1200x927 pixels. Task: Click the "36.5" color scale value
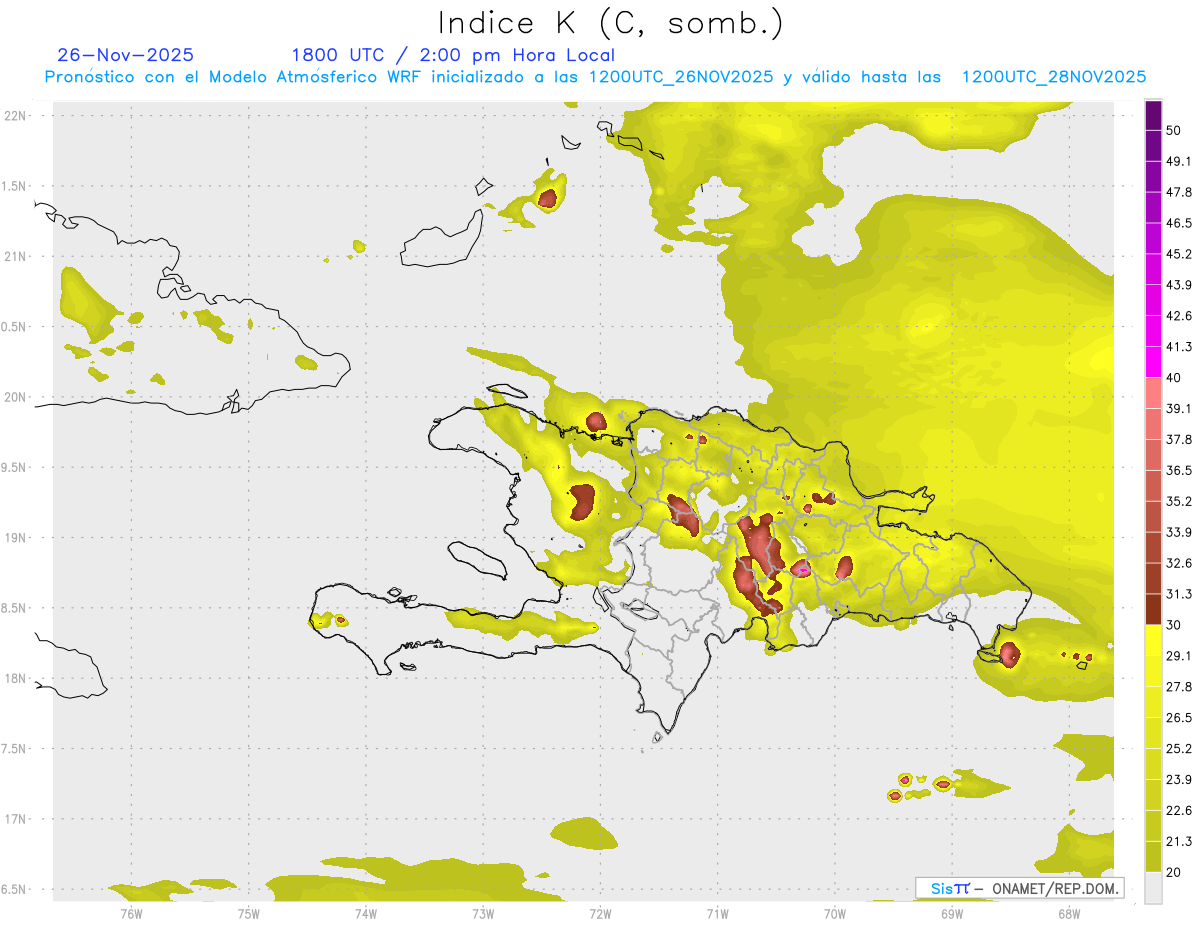point(1179,470)
